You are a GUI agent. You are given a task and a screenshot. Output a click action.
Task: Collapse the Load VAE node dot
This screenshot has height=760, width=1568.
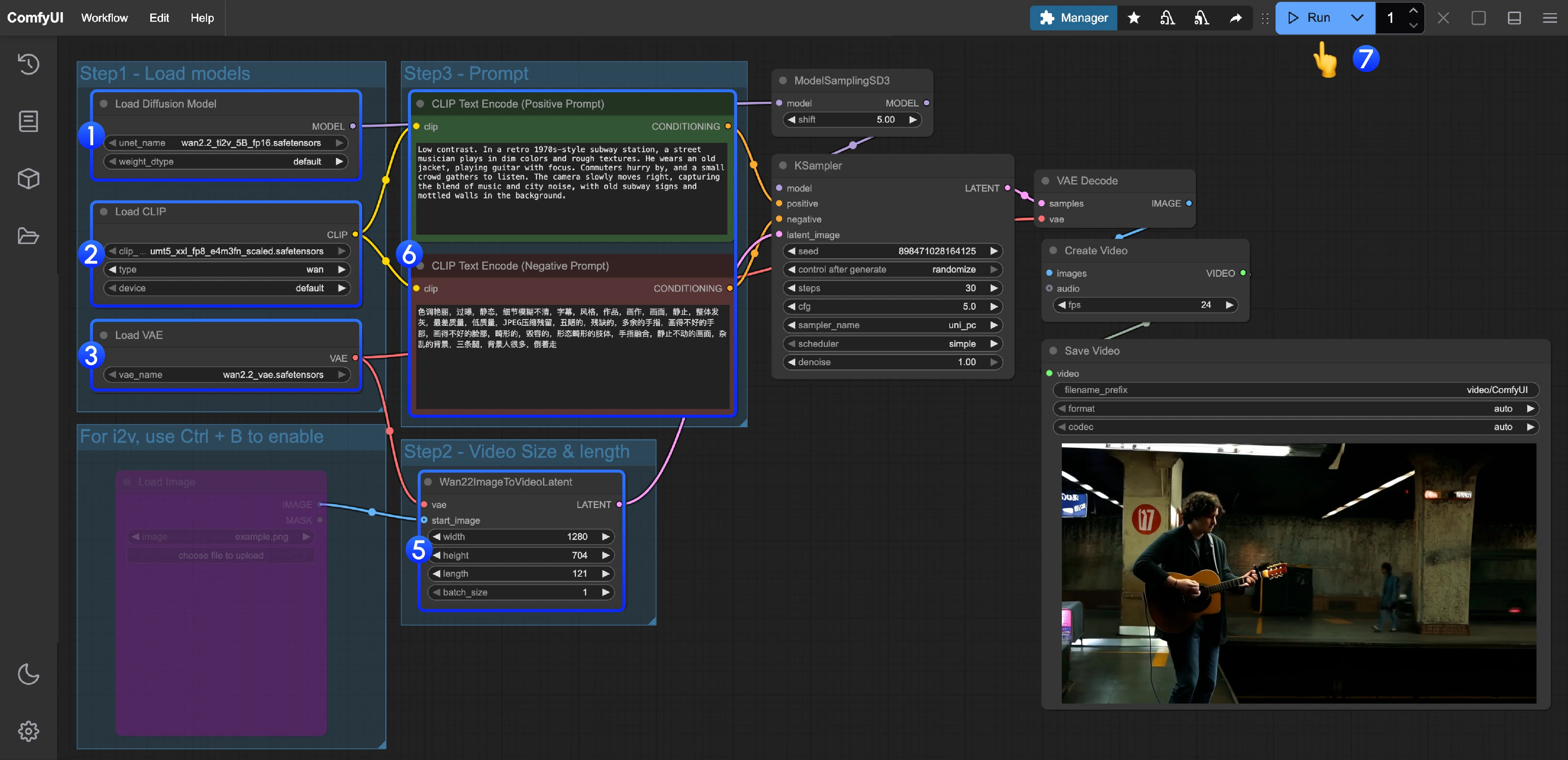(103, 335)
